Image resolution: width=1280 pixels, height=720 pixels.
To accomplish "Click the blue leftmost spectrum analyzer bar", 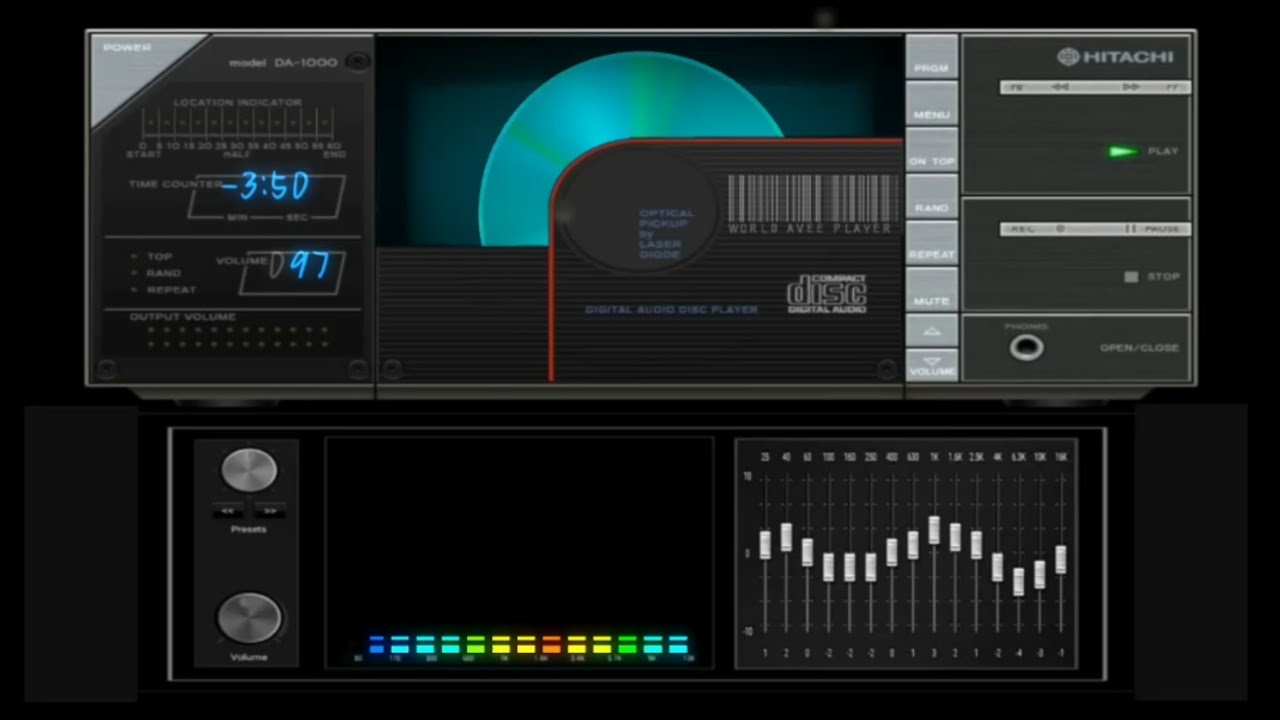I will [x=376, y=644].
